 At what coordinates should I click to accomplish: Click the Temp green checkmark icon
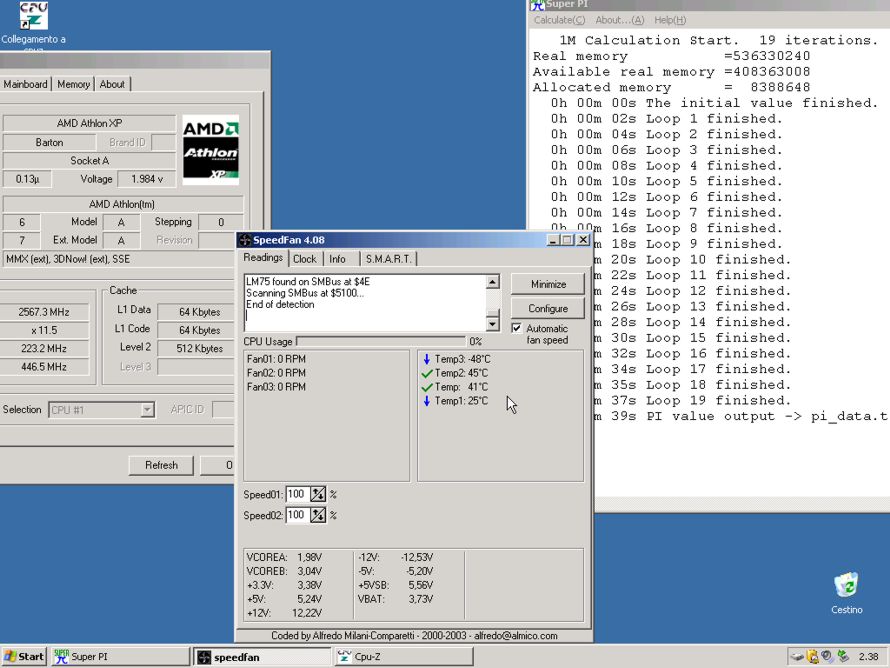tap(427, 387)
